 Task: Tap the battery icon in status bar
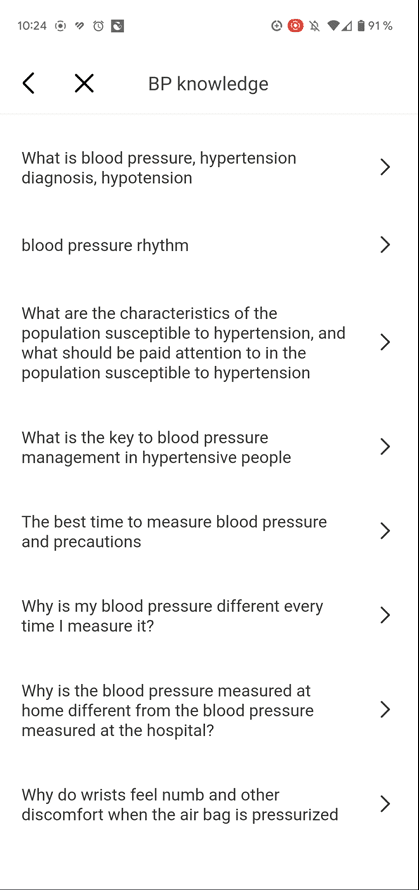click(x=361, y=26)
